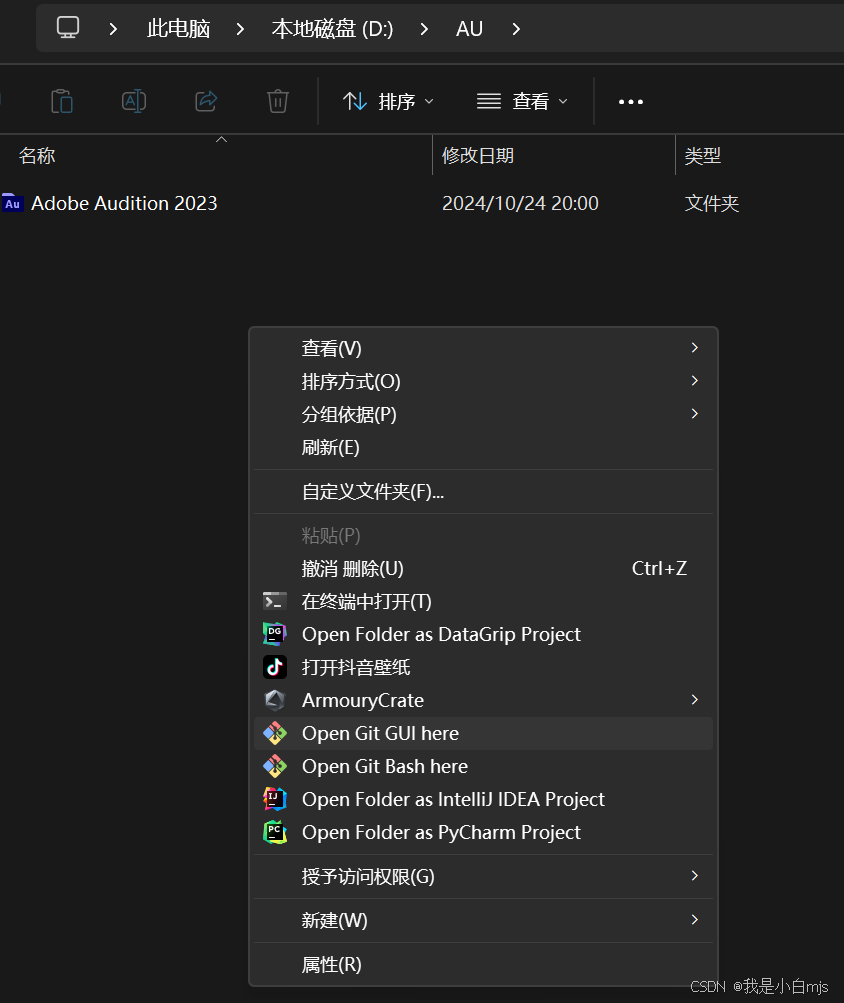Open the three-dots more options menu
The width and height of the screenshot is (844, 1003).
tap(631, 102)
